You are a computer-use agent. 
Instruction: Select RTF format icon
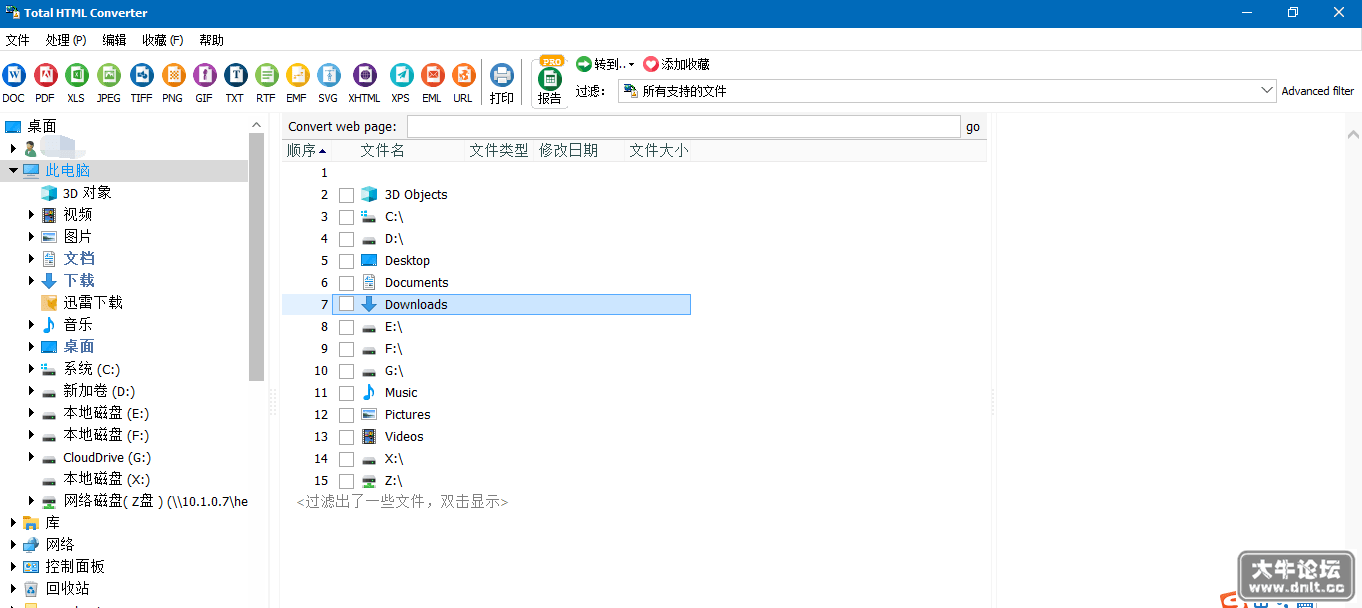tap(266, 75)
